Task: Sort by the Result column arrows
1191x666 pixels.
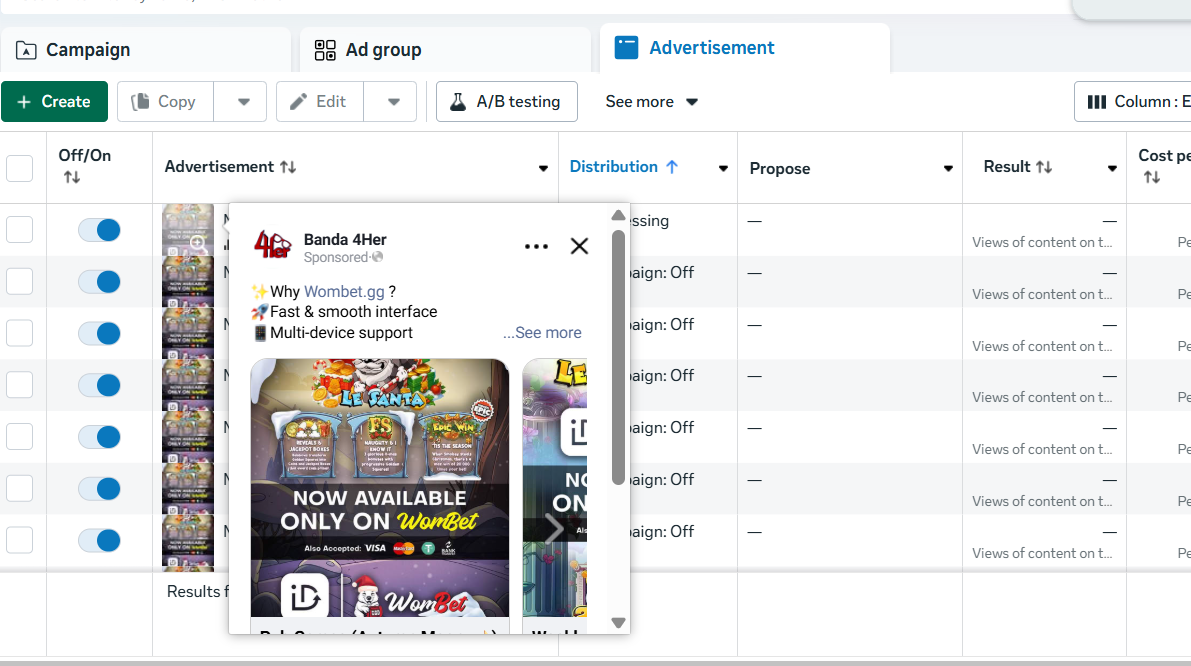Action: 1044,166
